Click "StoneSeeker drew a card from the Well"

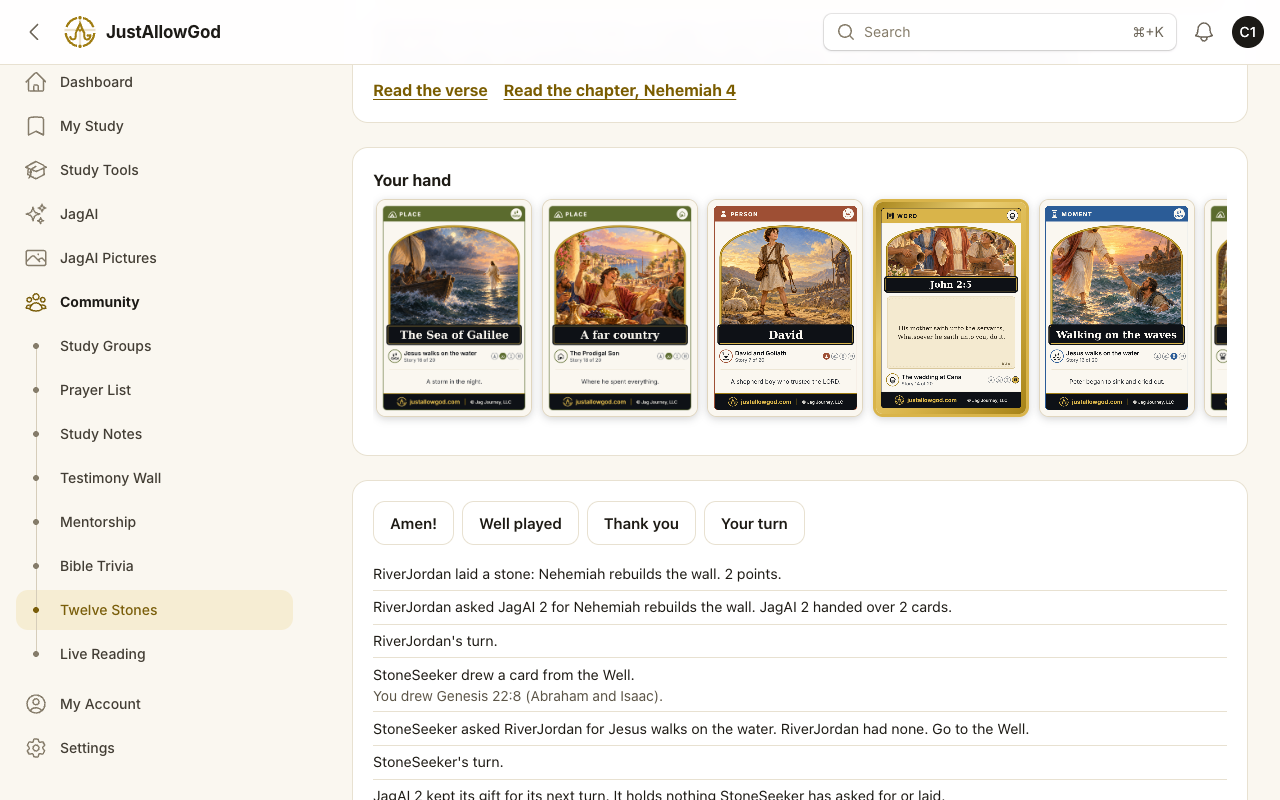tap(504, 675)
